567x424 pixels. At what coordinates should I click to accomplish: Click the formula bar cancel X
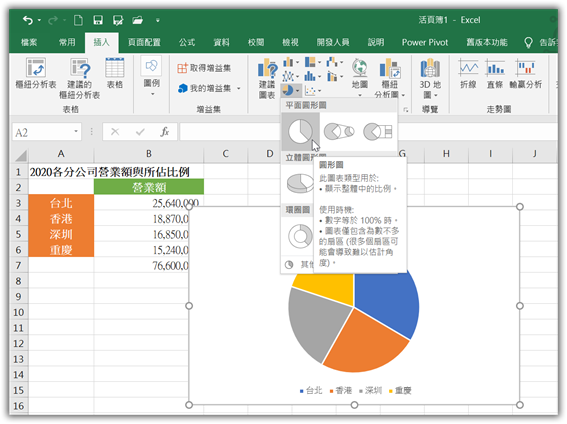point(115,132)
